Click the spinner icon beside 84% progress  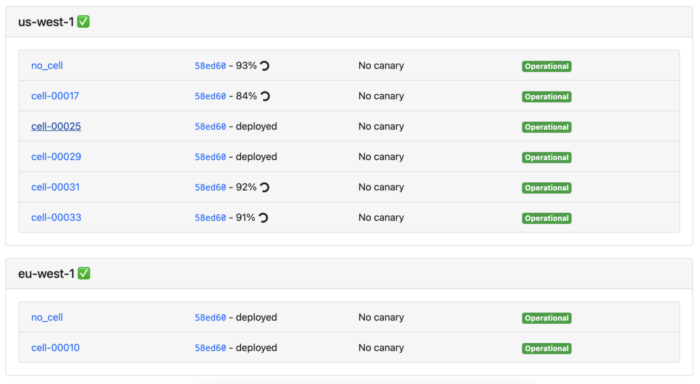(265, 96)
